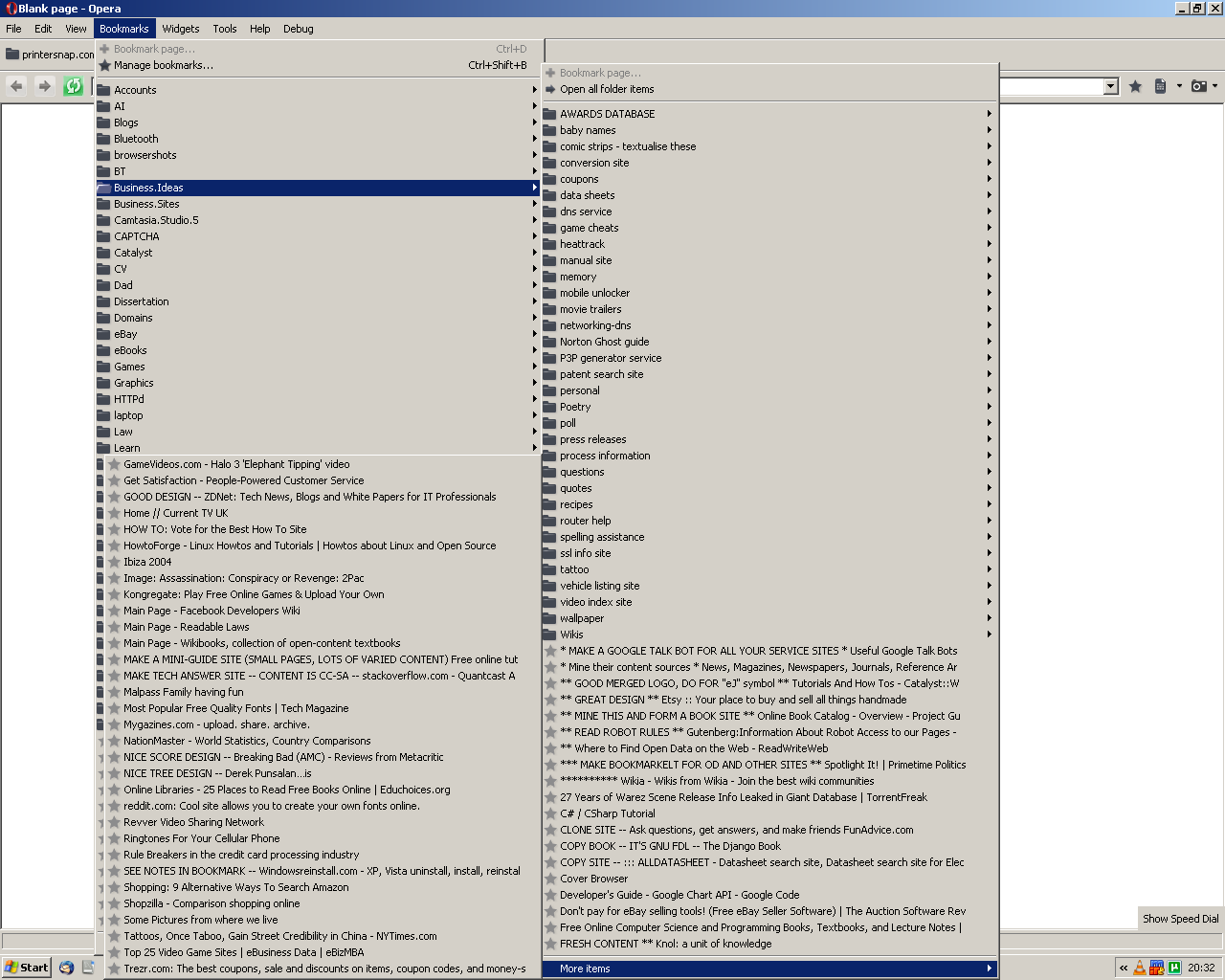Click the Show Speed Dial button
Screen dimensions: 1225x980
tap(1180, 919)
